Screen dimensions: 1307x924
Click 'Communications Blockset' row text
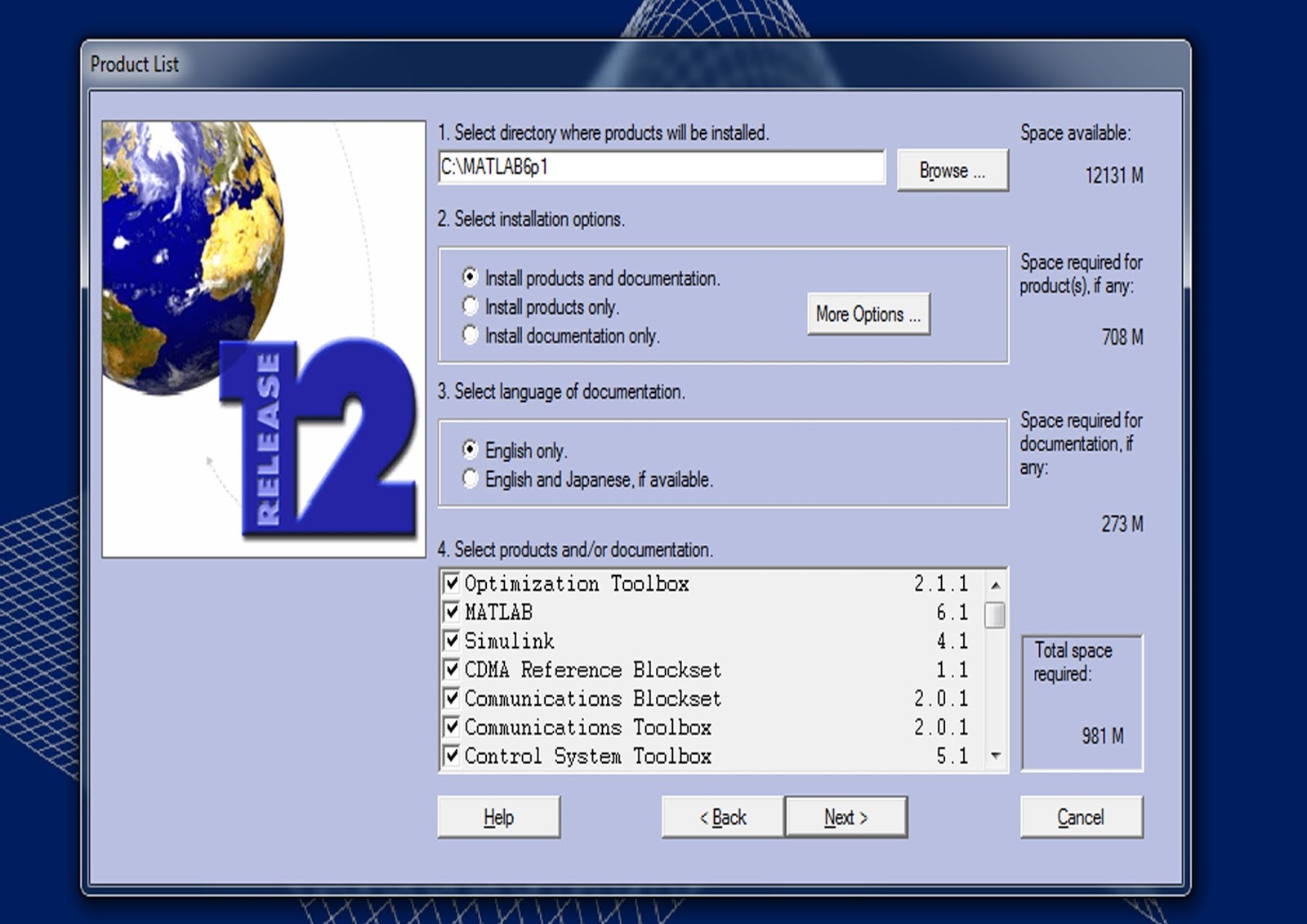pos(593,699)
